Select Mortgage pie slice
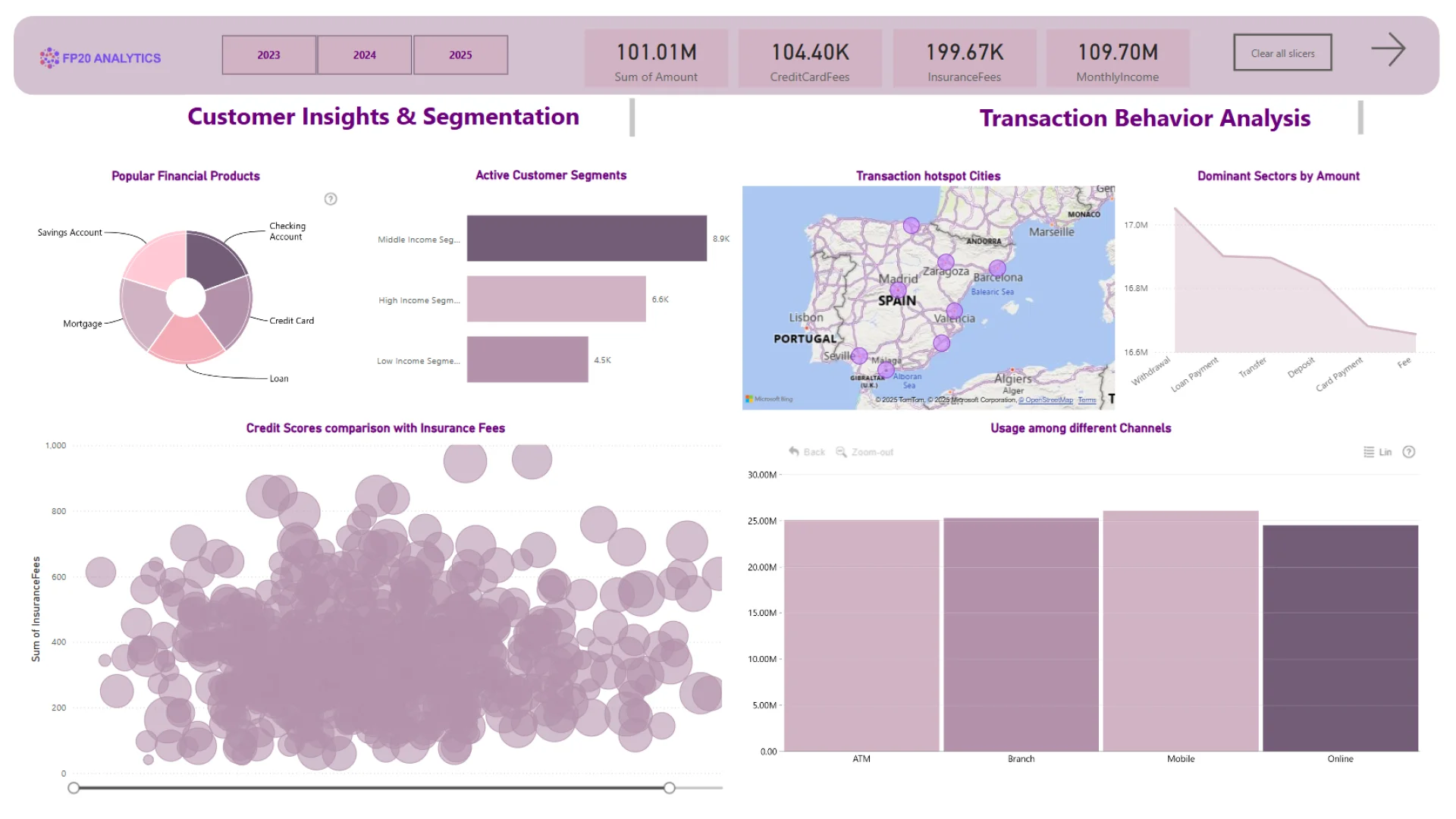This screenshot has height=819, width=1456. pos(146,312)
